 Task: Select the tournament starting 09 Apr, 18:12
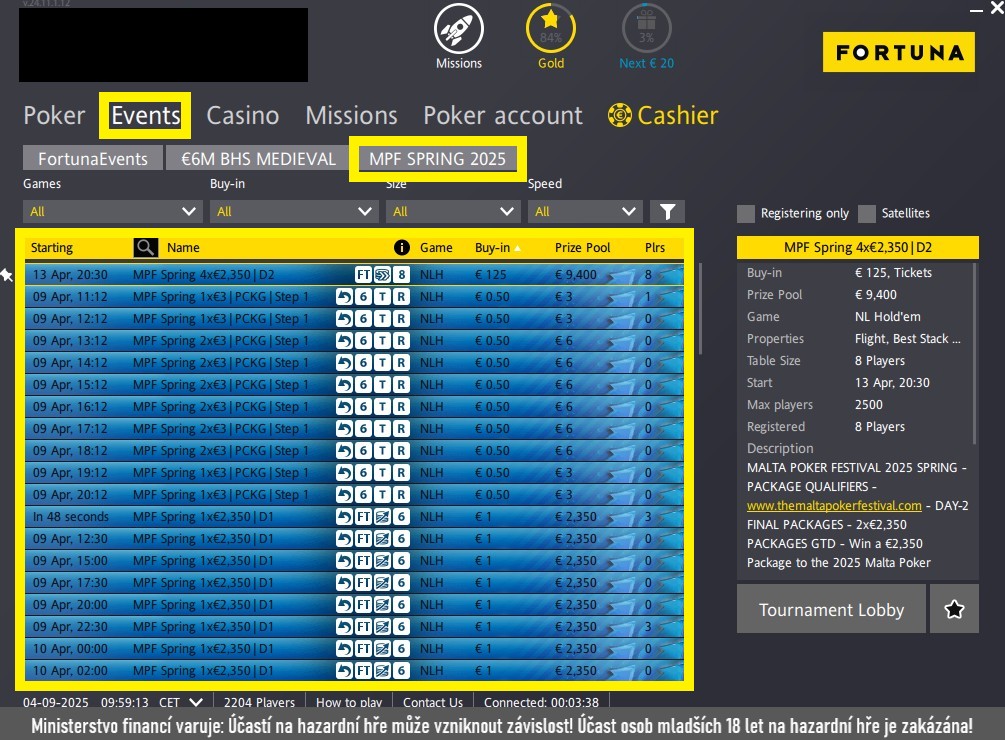(x=354, y=450)
